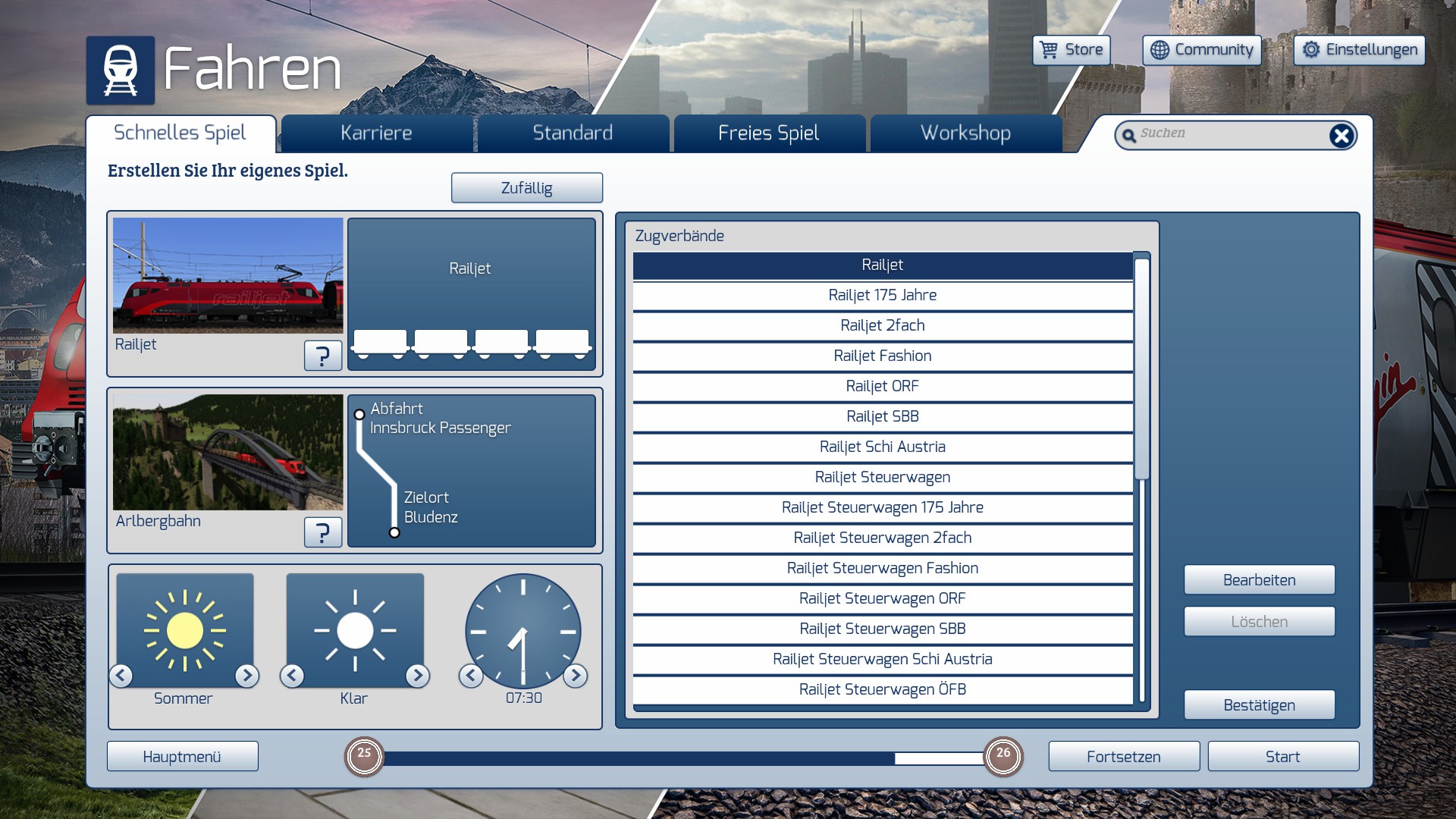Viewport: 1456px width, 819px height.
Task: Click the Arlbergbahn help question mark
Action: pos(323,532)
